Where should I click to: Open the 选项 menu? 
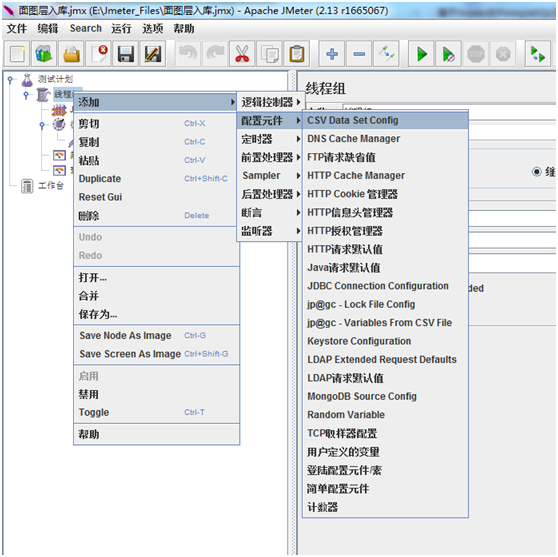pos(153,28)
